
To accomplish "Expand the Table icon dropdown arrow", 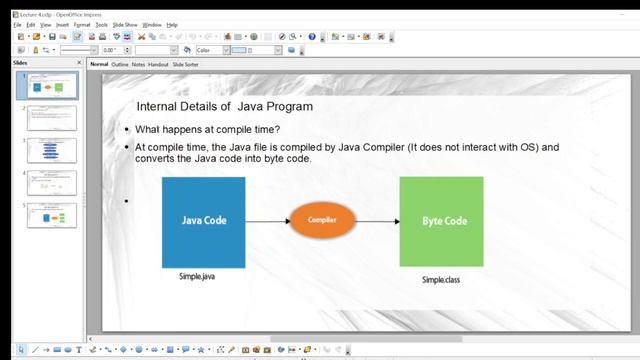I will pyautogui.click(x=246, y=37).
